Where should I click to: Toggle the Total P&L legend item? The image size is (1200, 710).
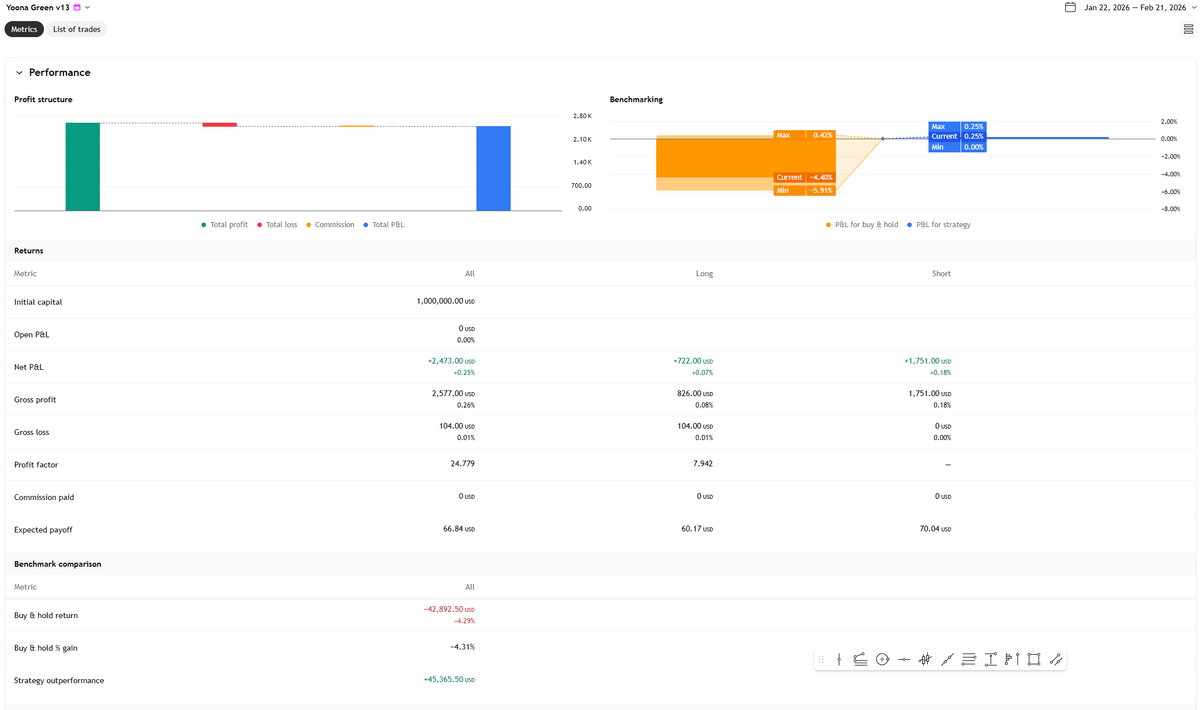pos(384,225)
